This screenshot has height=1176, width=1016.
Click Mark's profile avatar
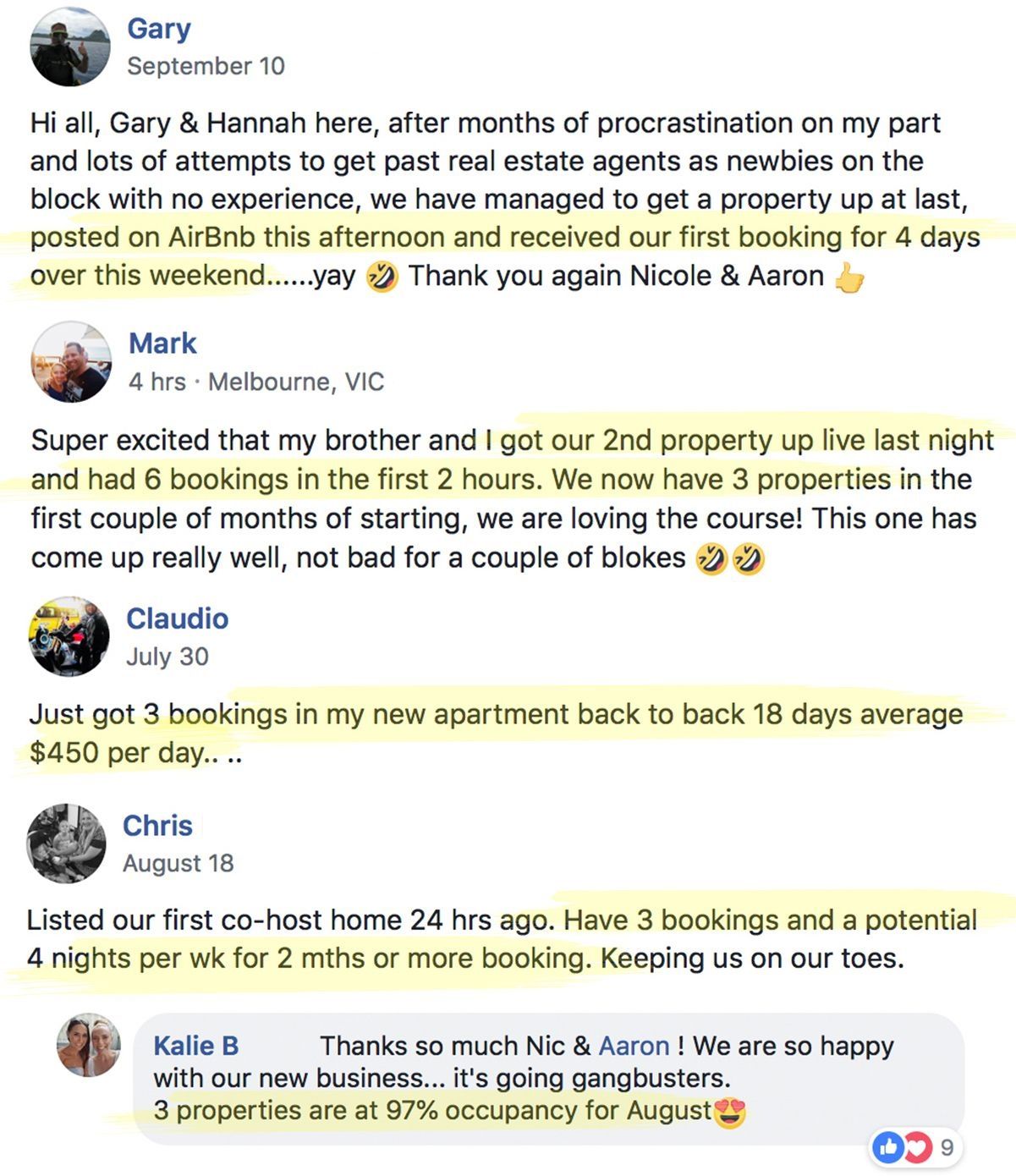coord(71,362)
